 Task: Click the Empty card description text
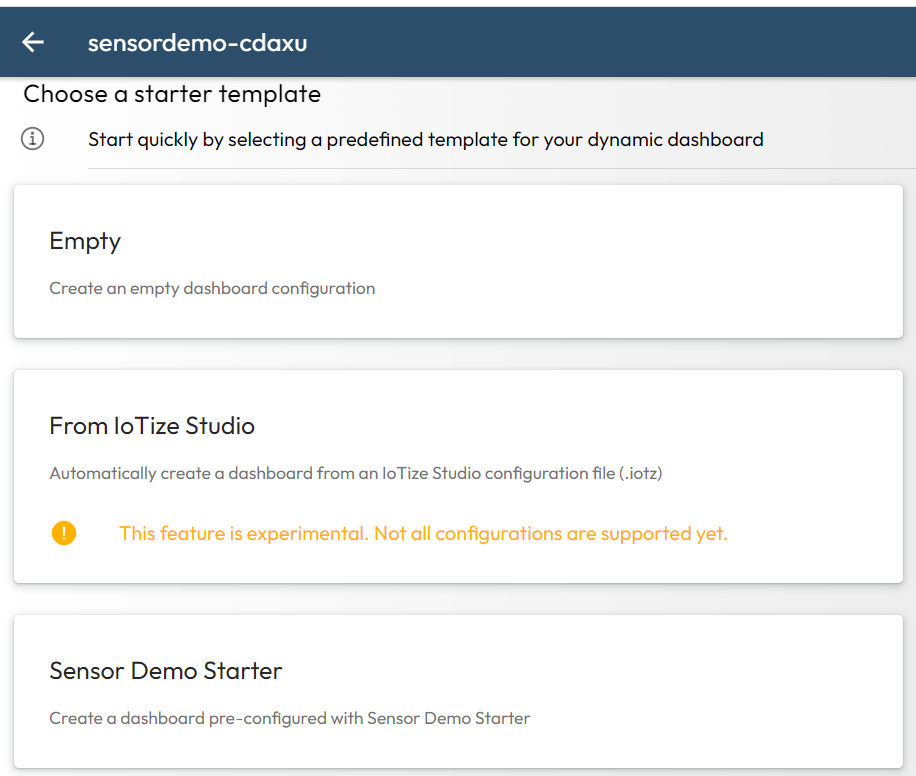(212, 288)
